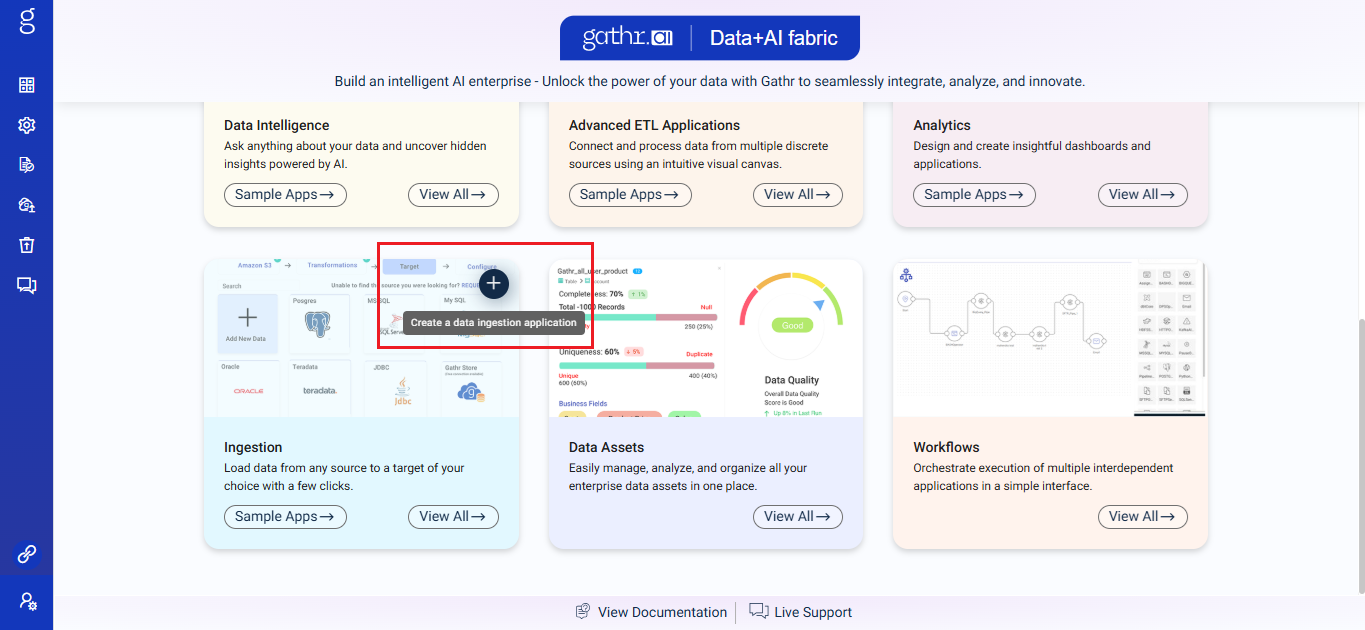Viewport: 1365px width, 630px height.
Task: Open the user settings icon at sidebar bottom
Action: coord(27,601)
